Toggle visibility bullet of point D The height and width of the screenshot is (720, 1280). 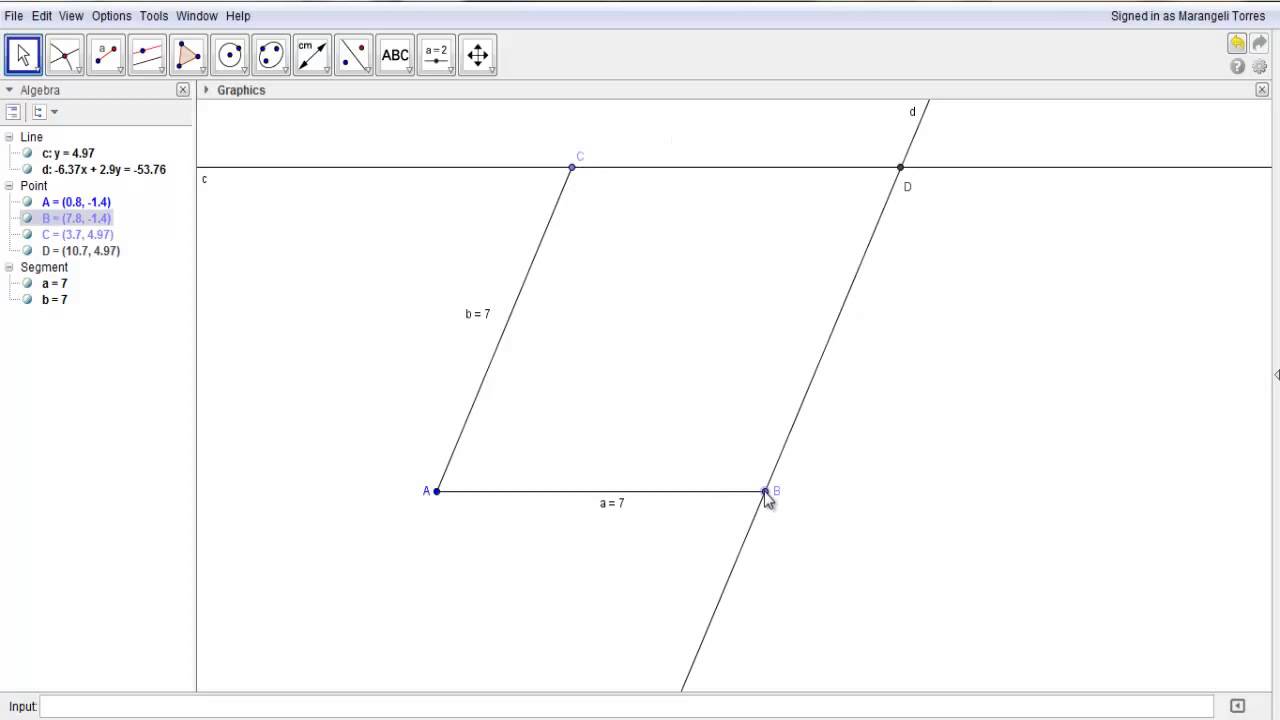click(x=28, y=250)
